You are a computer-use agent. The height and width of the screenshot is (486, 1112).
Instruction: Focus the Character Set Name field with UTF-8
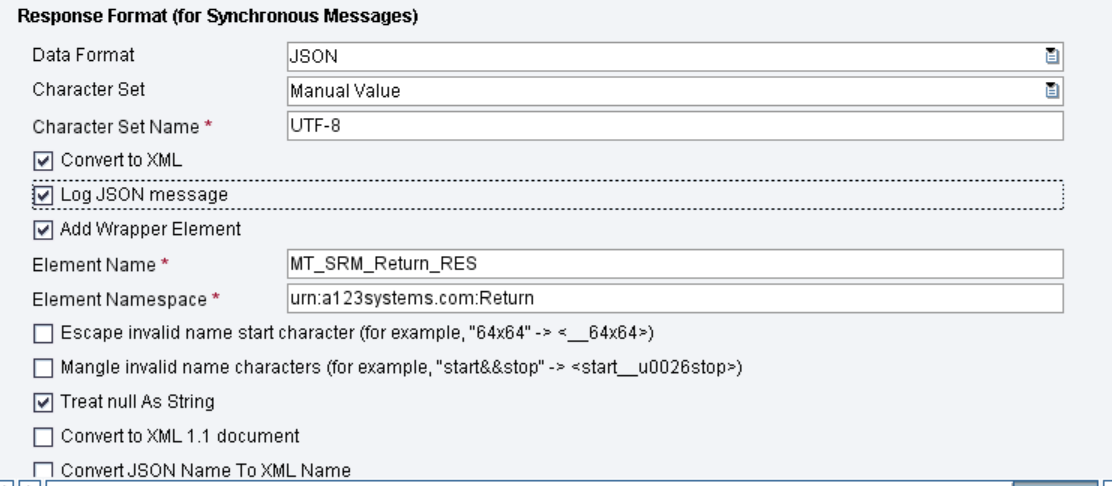coord(674,126)
